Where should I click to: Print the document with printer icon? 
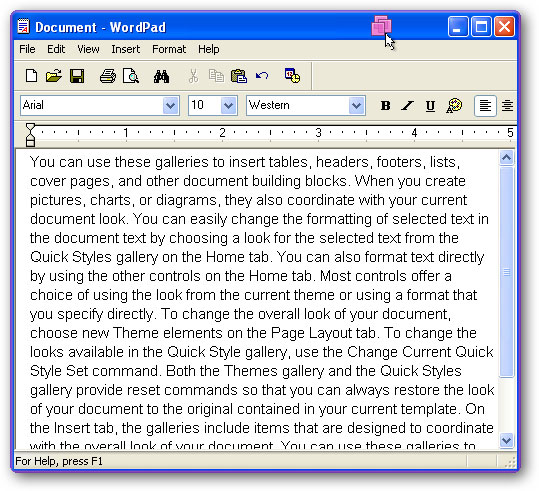108,76
